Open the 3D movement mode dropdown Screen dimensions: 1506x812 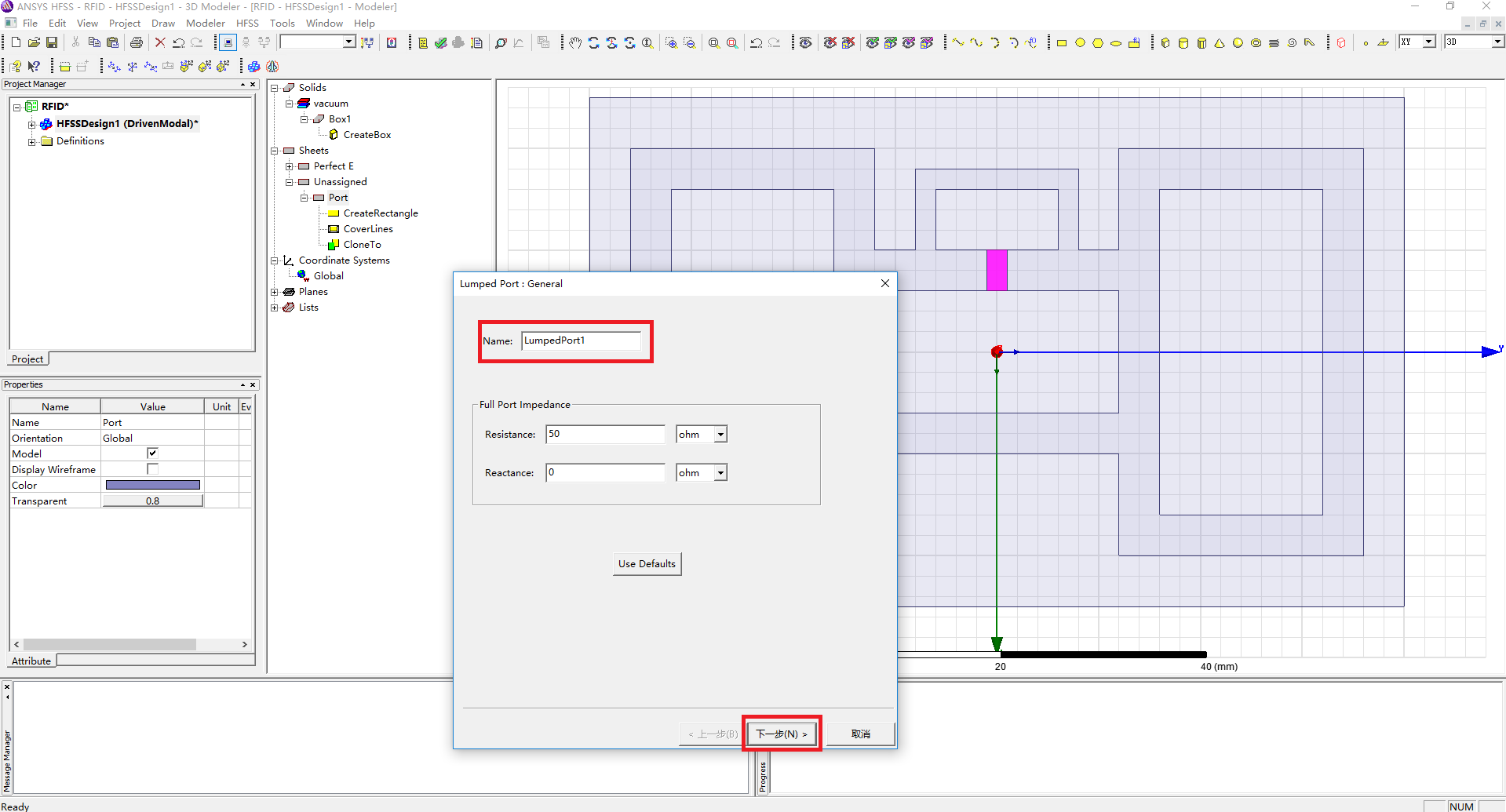(1497, 42)
